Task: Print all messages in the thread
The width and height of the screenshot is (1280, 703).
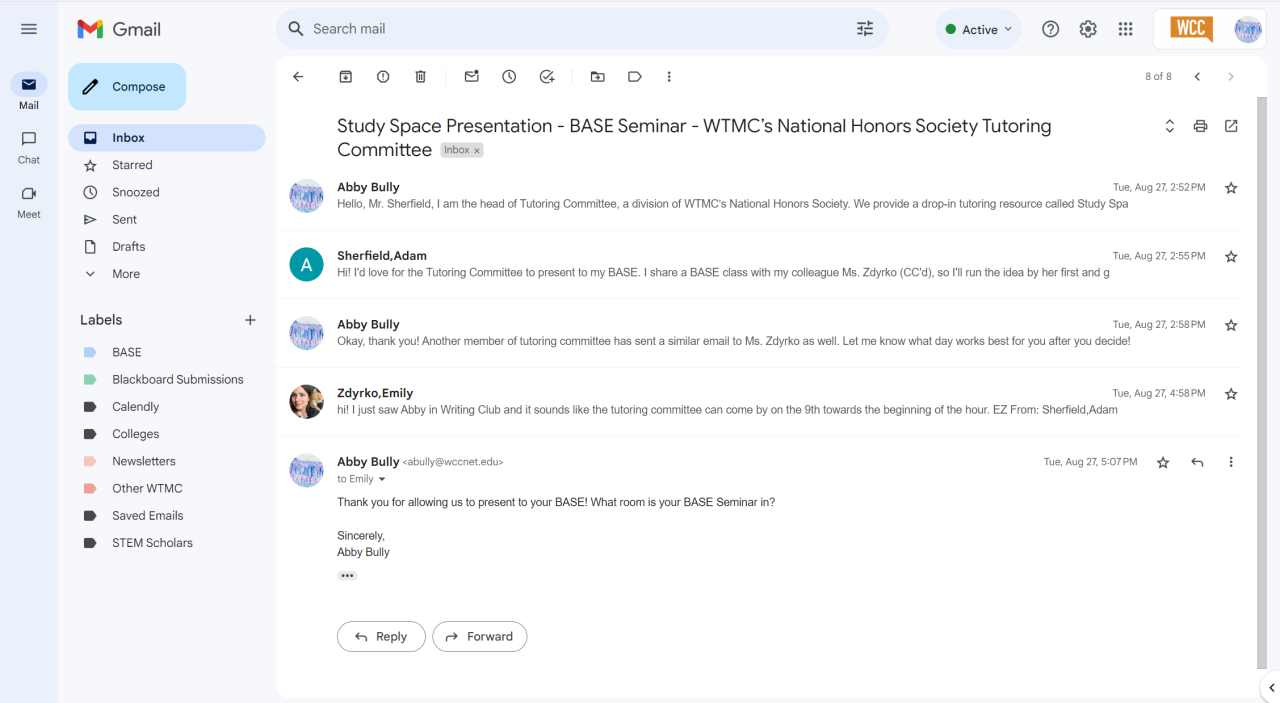Action: click(1200, 126)
